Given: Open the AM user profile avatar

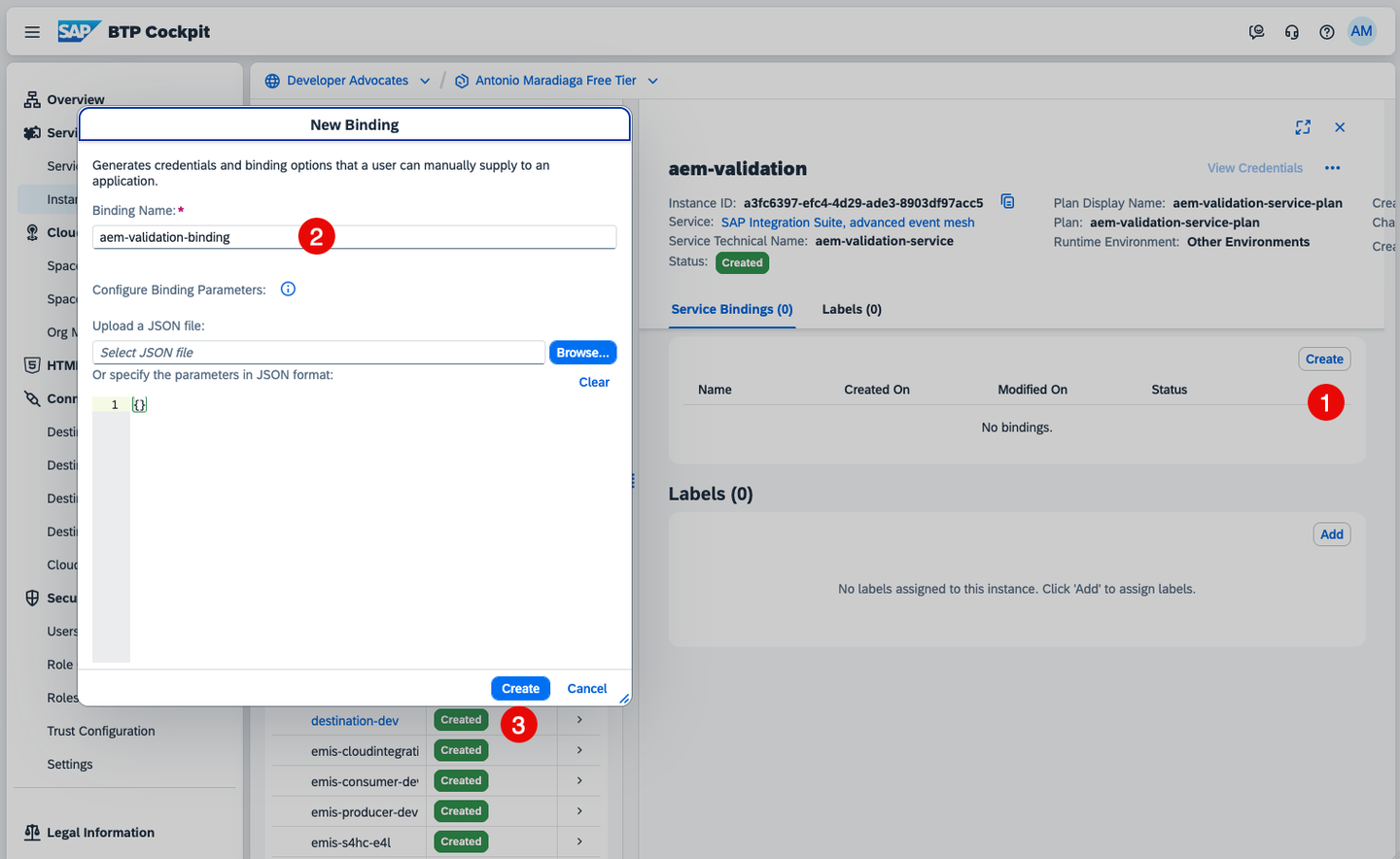Looking at the screenshot, I should click(x=1361, y=31).
